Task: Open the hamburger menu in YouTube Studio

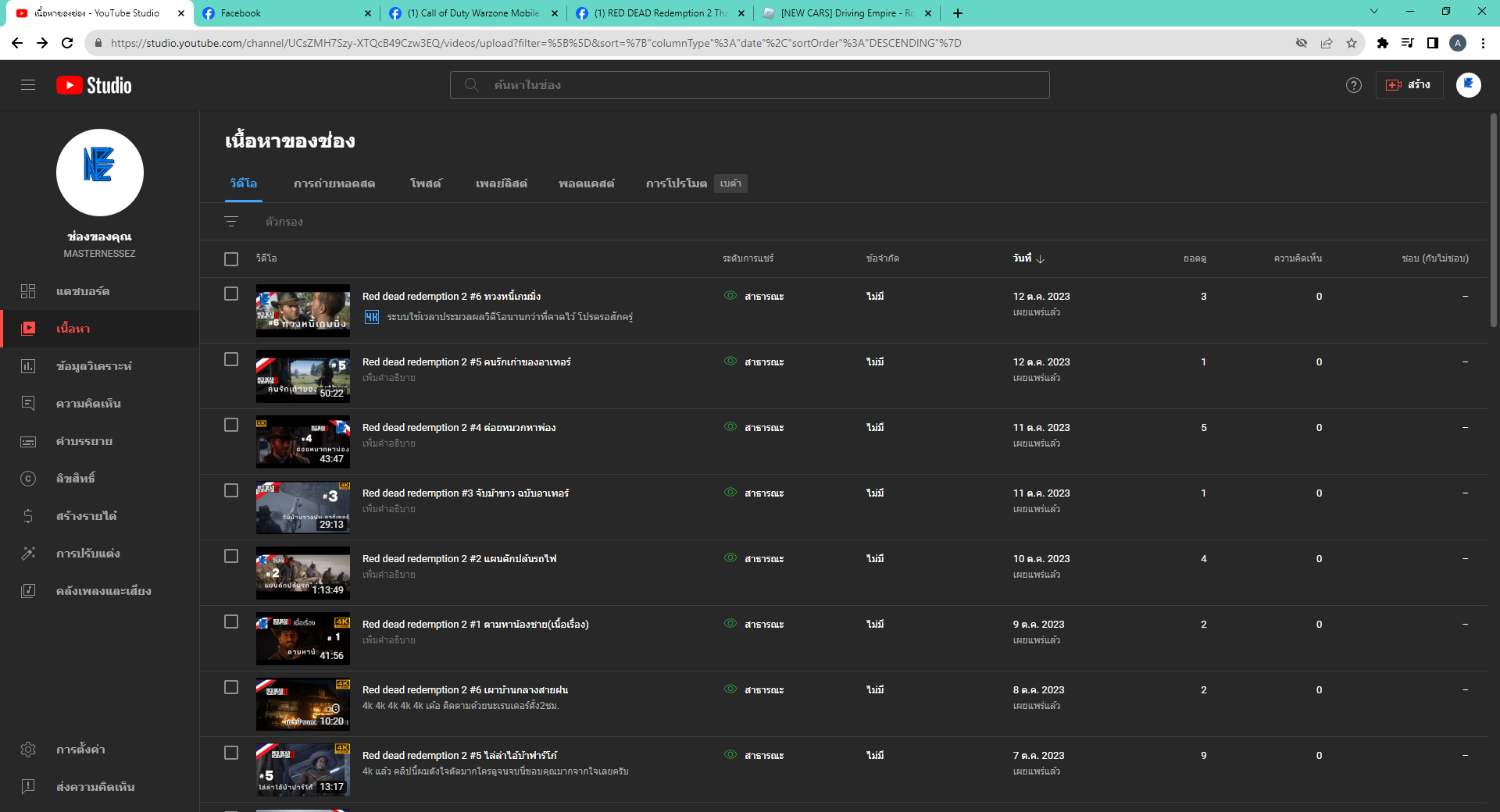Action: coord(28,85)
